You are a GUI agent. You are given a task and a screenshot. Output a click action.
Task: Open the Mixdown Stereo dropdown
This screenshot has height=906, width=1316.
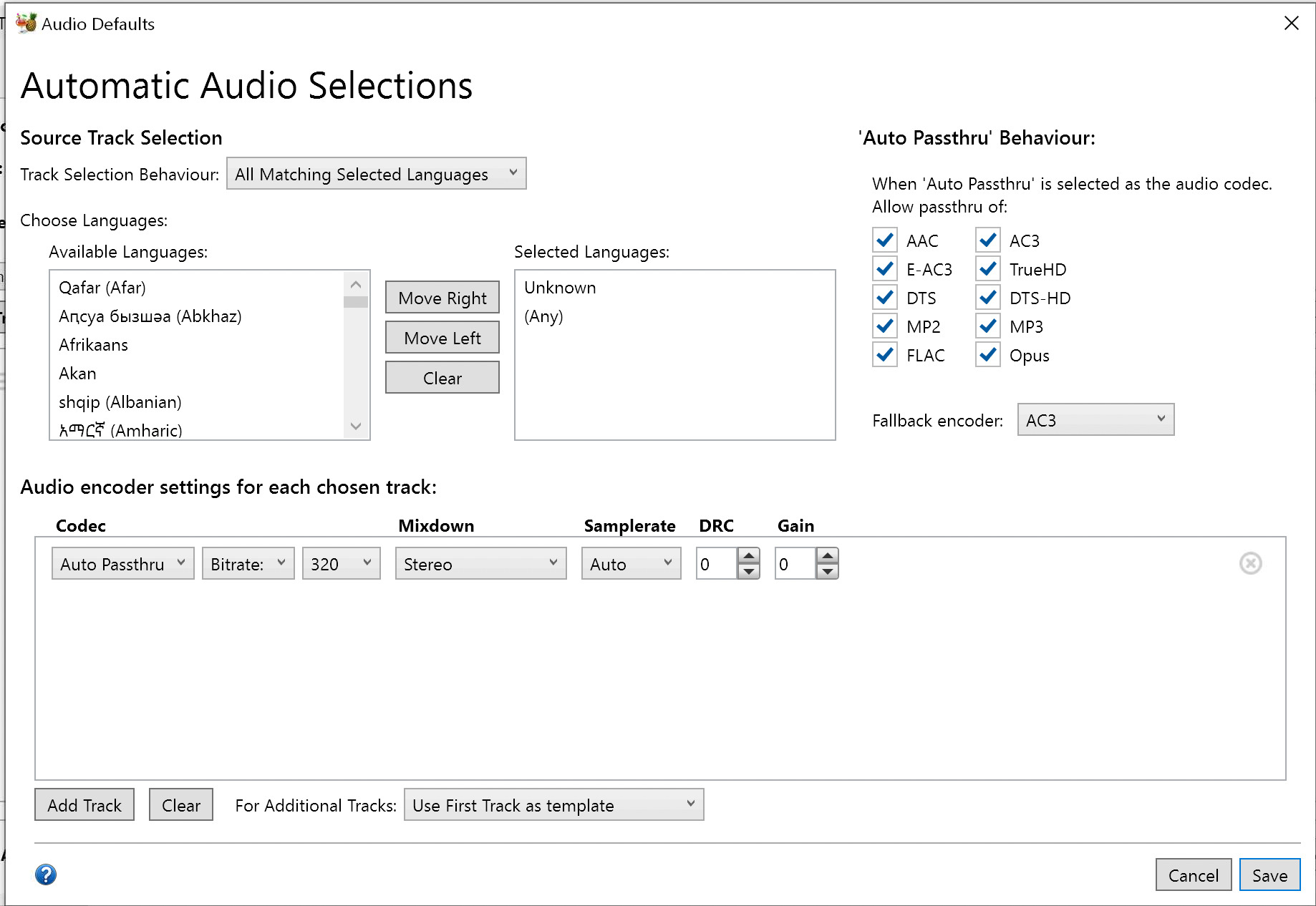pyautogui.click(x=480, y=564)
